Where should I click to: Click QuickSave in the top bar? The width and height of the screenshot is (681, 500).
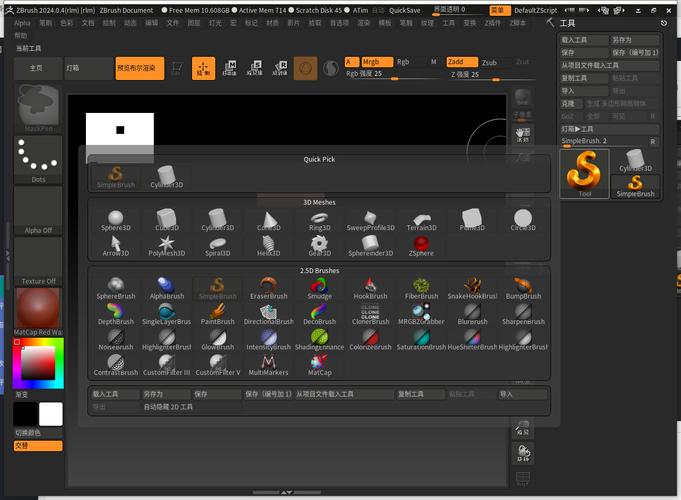tap(404, 10)
